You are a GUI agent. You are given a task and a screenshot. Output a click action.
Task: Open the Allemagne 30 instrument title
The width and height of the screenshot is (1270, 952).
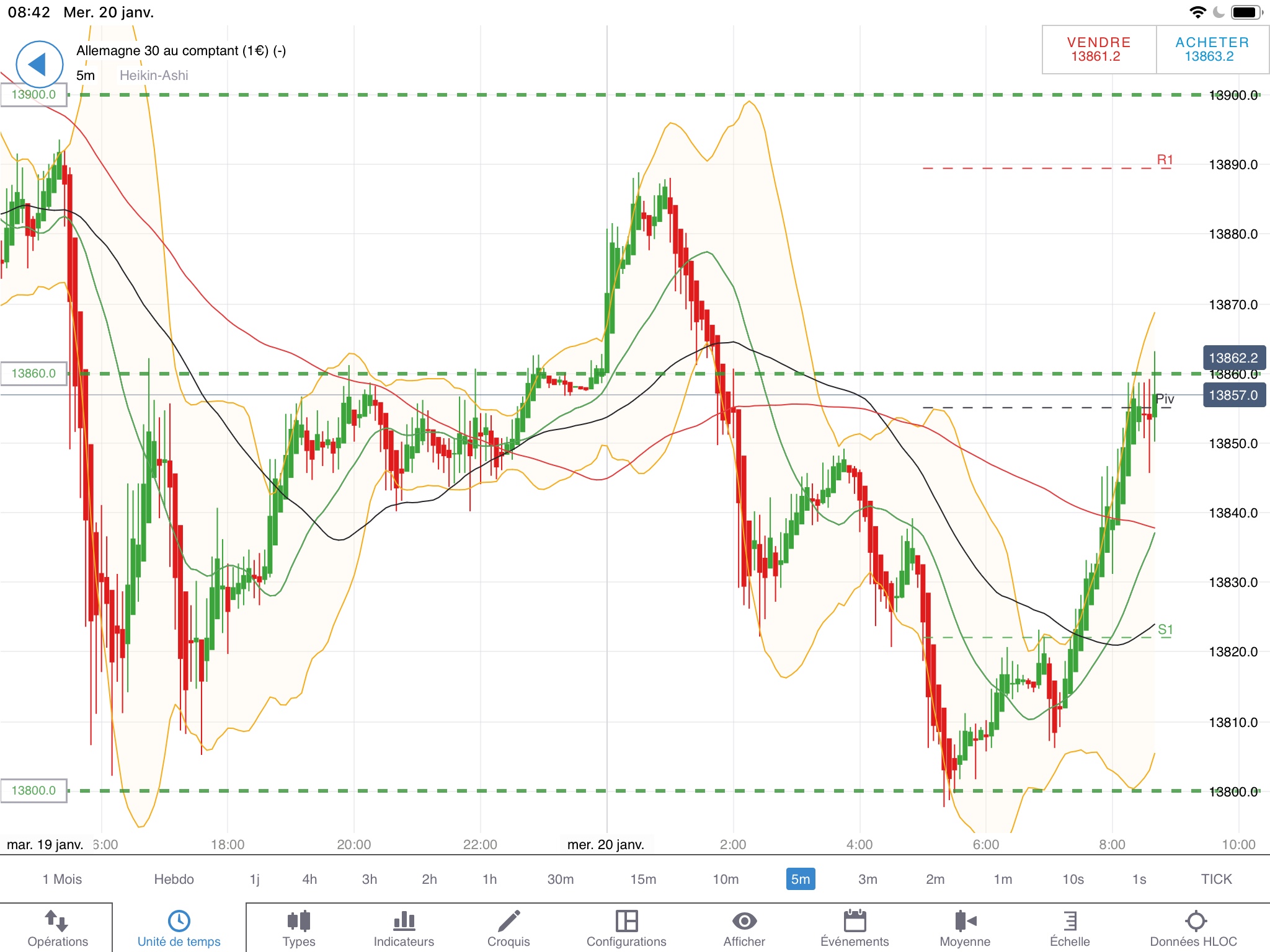pyautogui.click(x=180, y=51)
